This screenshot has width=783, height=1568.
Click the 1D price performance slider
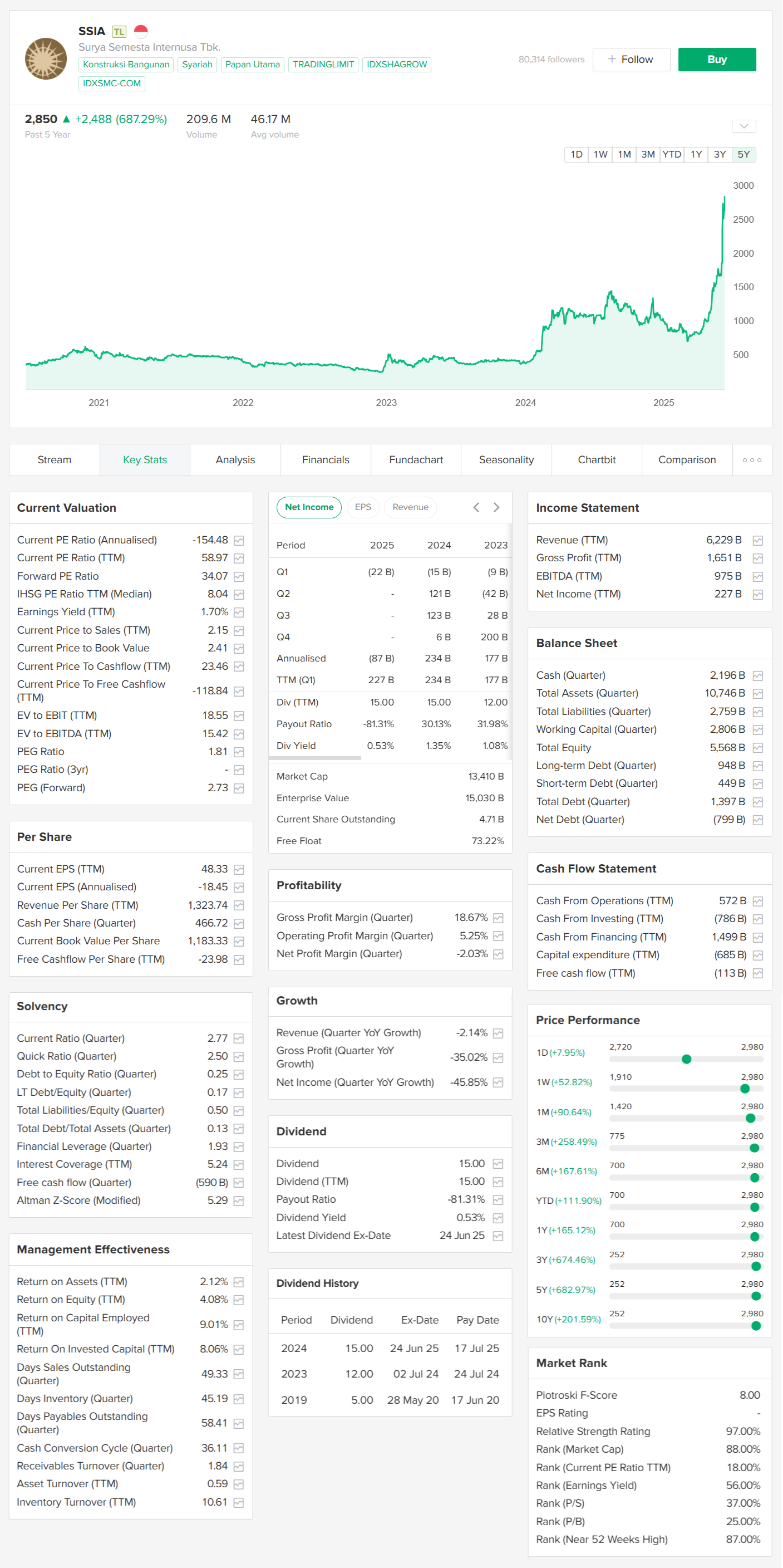[687, 1060]
